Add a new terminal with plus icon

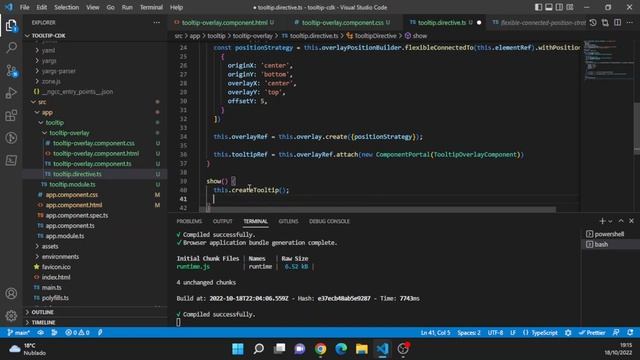[602, 221]
